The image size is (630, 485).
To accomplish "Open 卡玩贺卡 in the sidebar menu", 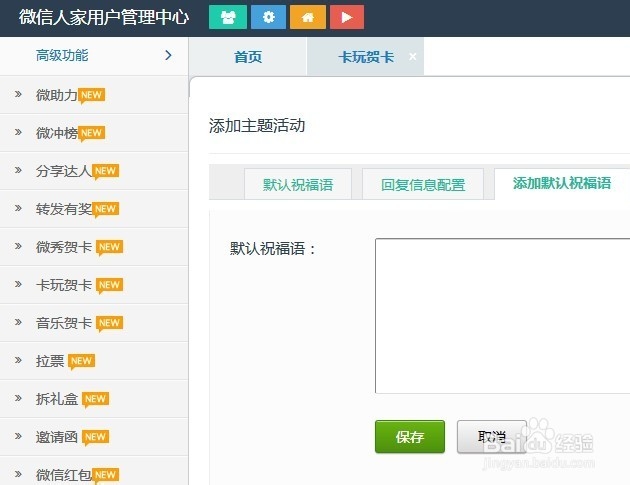I will pos(63,285).
